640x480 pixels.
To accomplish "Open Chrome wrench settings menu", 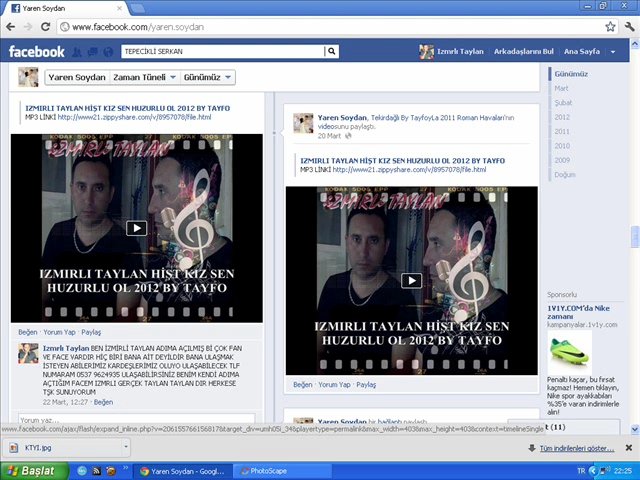I will (629, 27).
